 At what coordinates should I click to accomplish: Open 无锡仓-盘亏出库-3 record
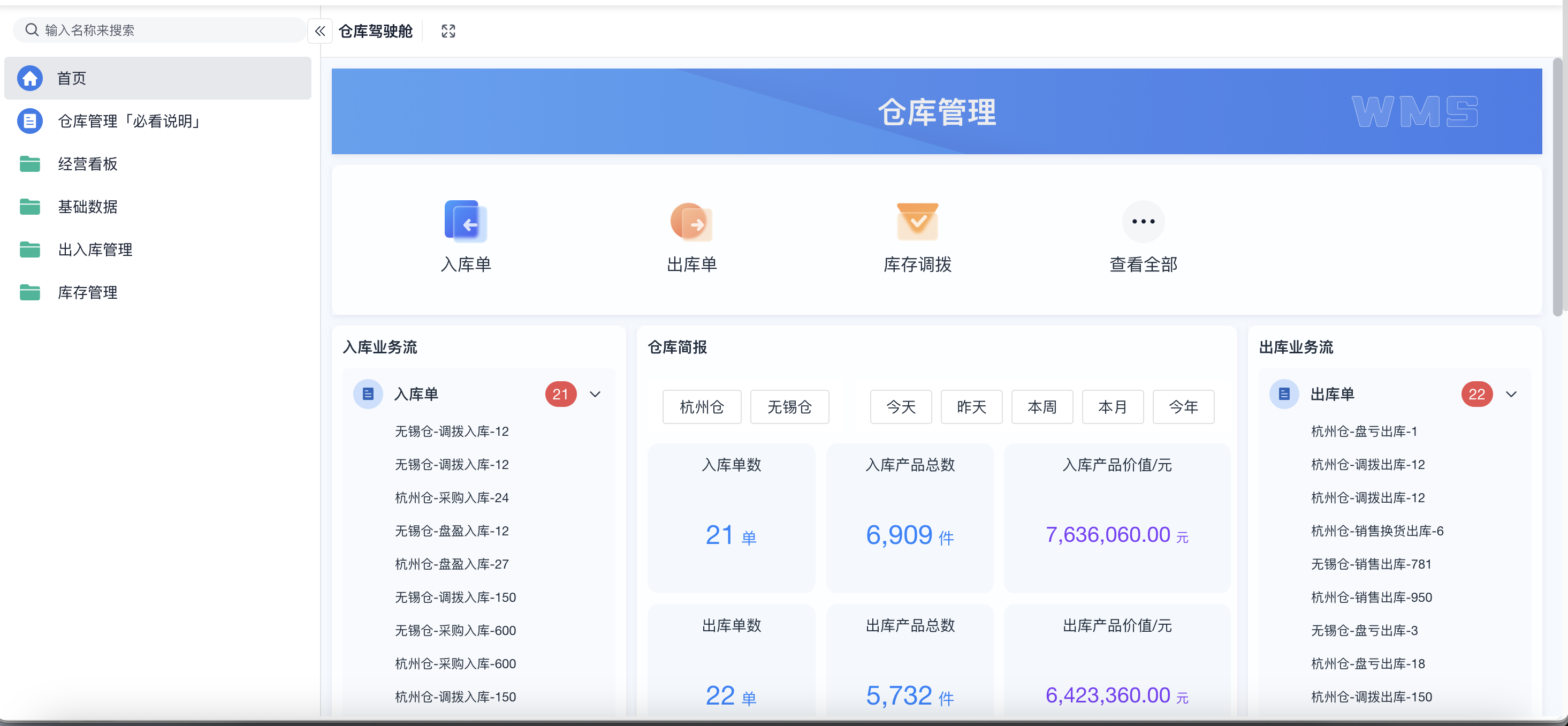tap(1364, 630)
